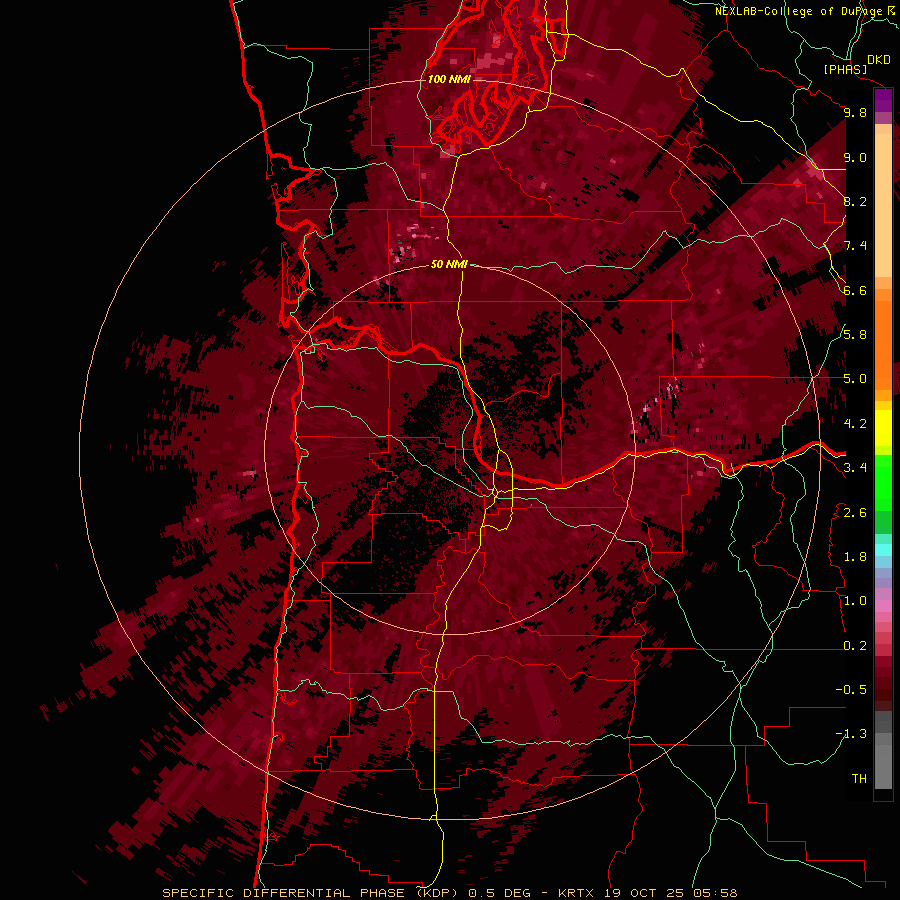This screenshot has height=900, width=900.
Task: Click the 3.4 value on color scale
Action: 855,468
